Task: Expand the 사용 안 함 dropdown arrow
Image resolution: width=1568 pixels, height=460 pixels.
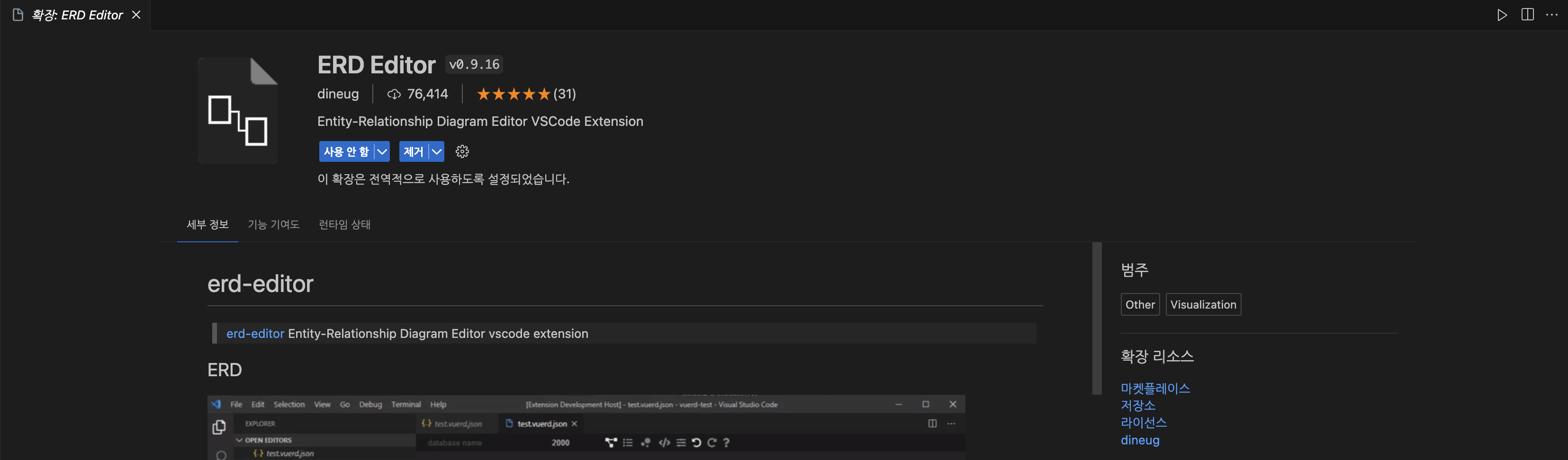Action: (x=382, y=151)
